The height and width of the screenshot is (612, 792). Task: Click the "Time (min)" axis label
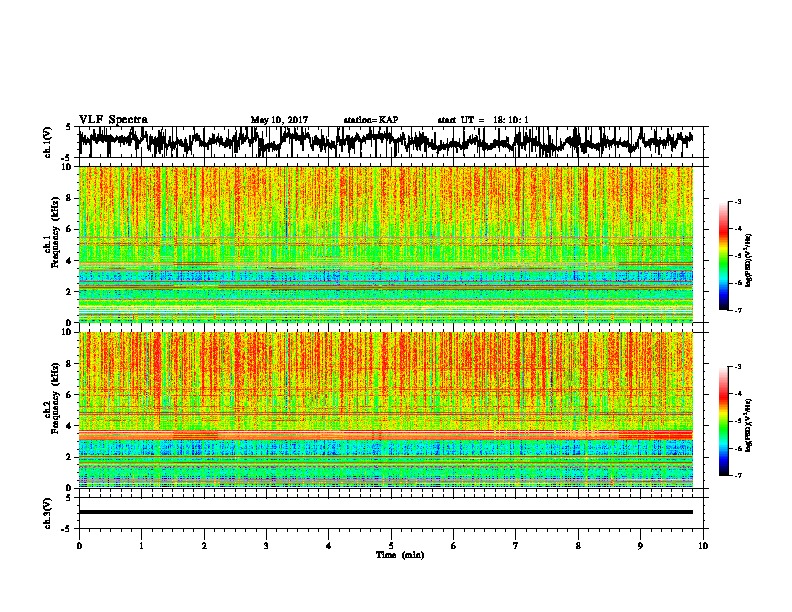[x=400, y=555]
